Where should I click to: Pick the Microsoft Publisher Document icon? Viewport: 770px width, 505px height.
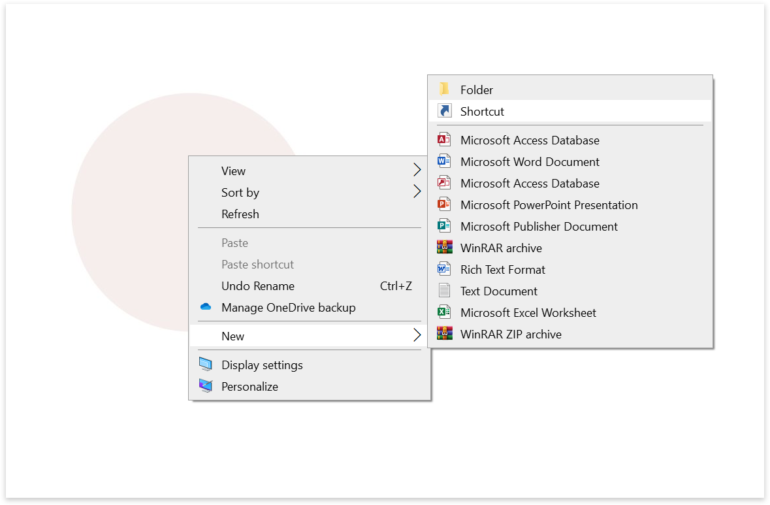coord(444,227)
